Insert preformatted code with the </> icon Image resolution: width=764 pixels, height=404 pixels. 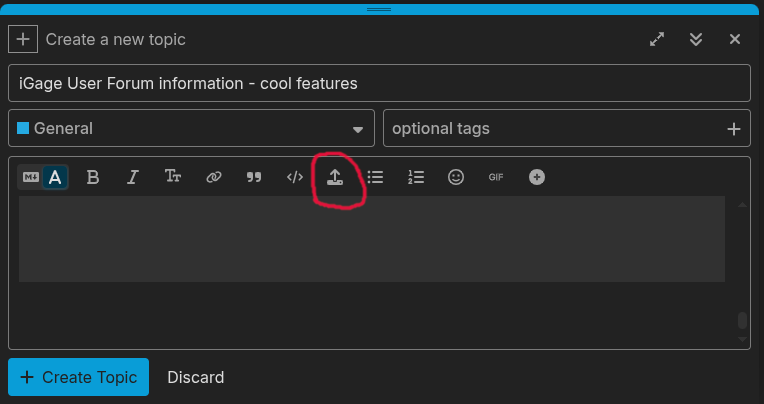click(x=295, y=177)
